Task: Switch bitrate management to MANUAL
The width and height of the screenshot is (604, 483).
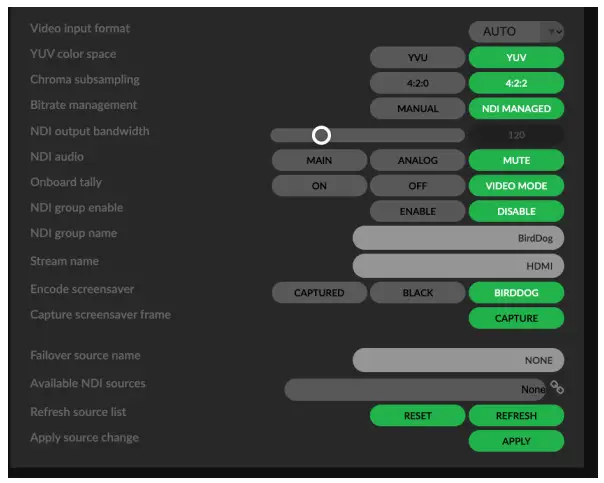Action: (x=417, y=109)
